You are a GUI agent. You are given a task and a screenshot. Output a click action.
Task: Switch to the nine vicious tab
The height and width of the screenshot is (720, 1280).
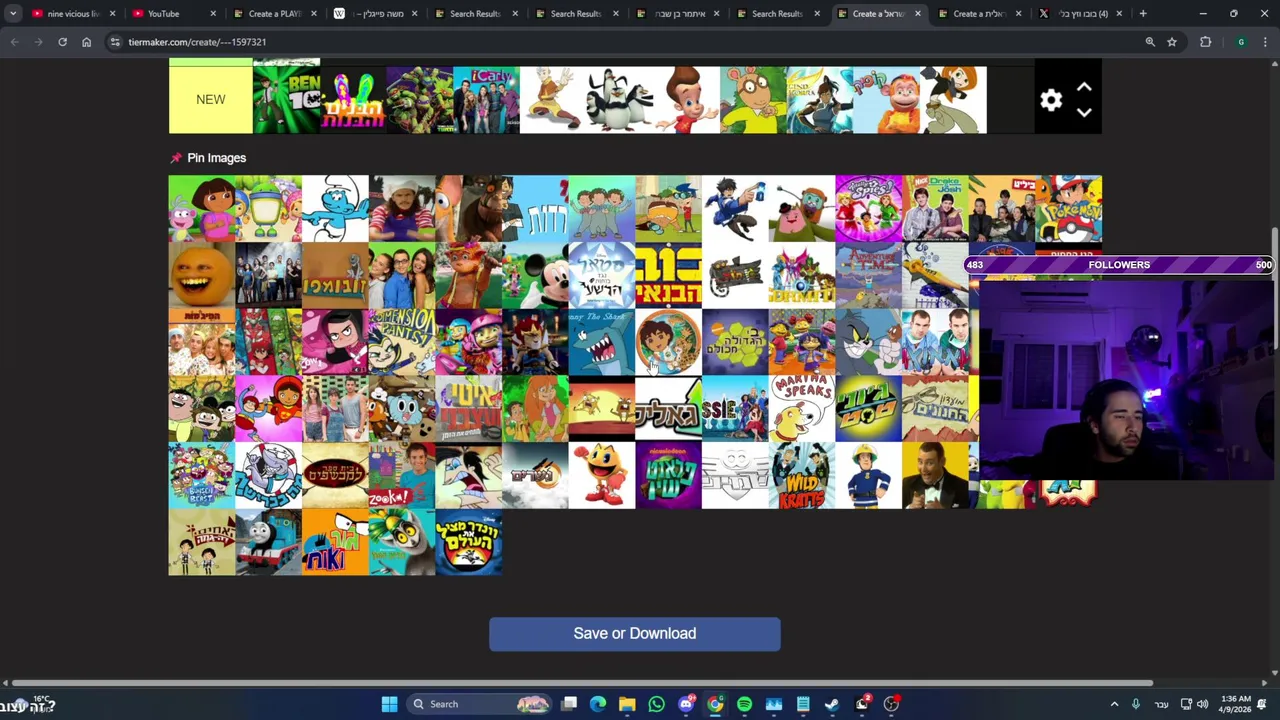(74, 14)
